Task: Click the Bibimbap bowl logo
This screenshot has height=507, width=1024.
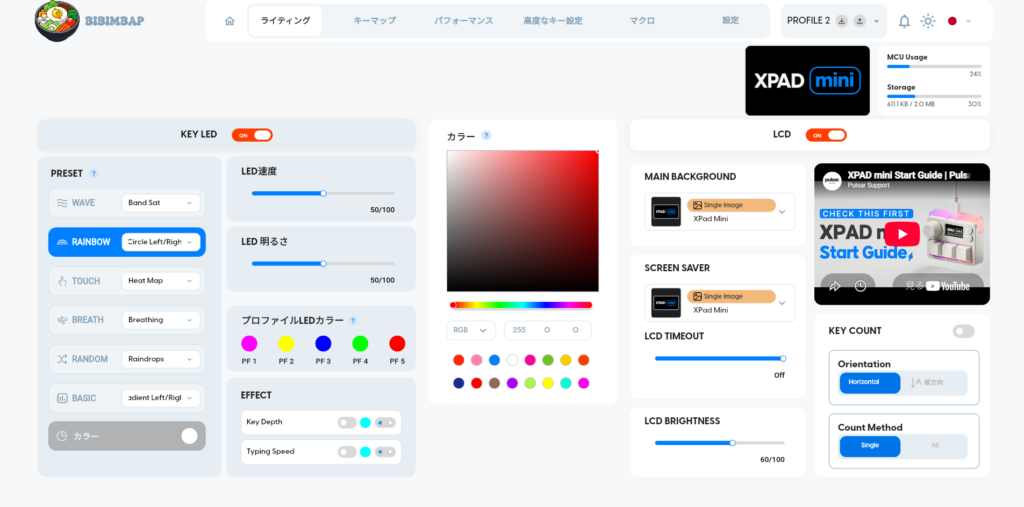Action: tap(57, 20)
